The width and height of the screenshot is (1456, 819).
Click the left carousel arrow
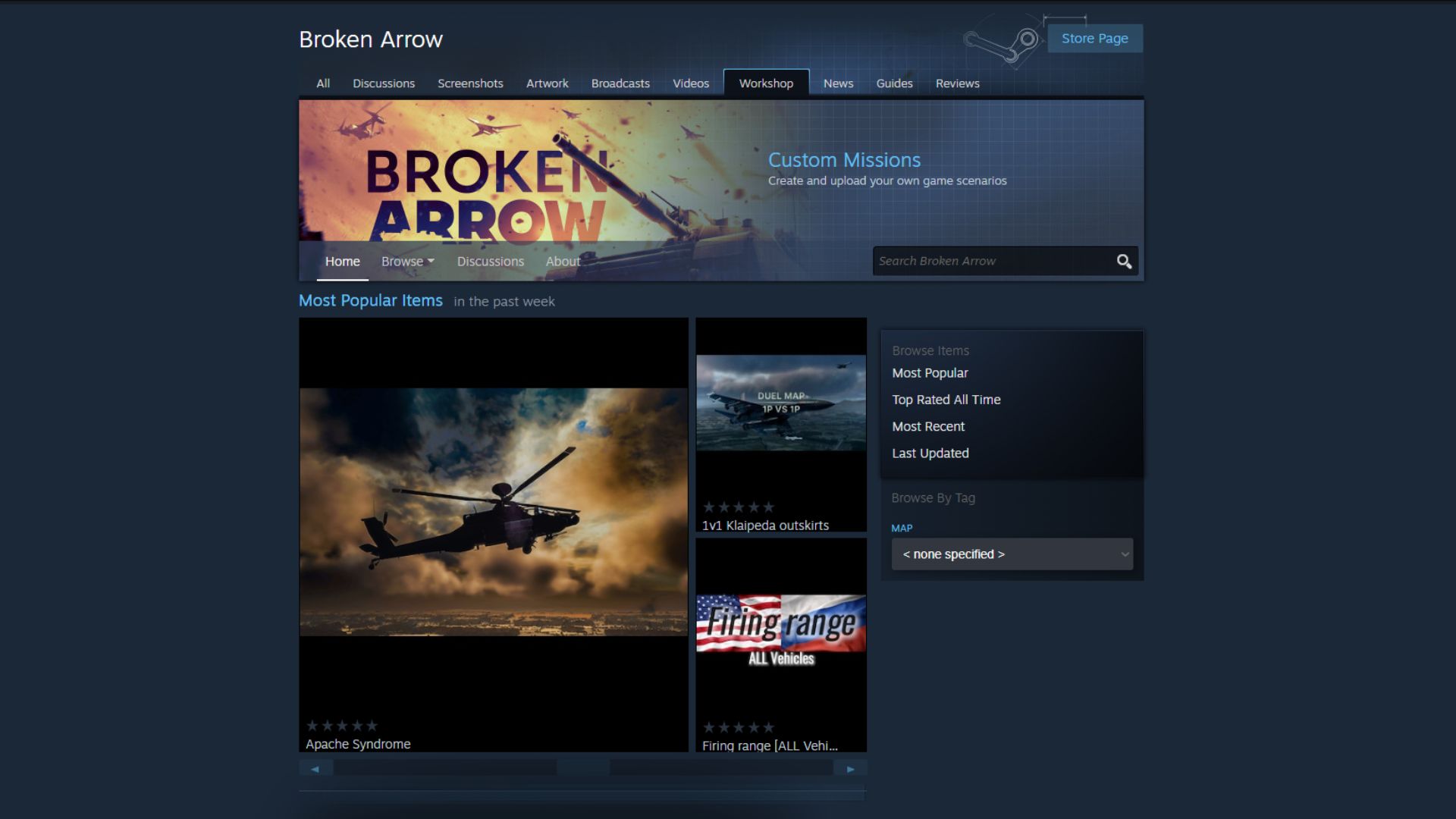pyautogui.click(x=315, y=768)
